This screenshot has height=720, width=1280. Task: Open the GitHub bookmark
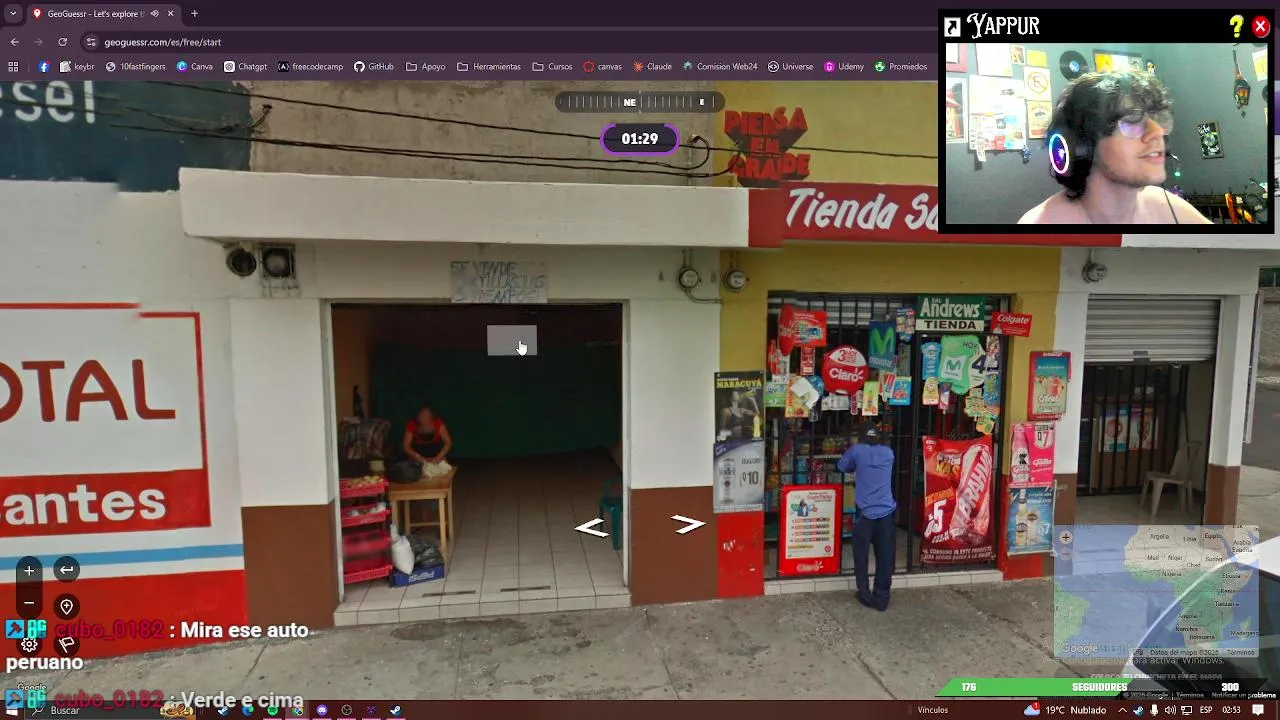coord(373,67)
